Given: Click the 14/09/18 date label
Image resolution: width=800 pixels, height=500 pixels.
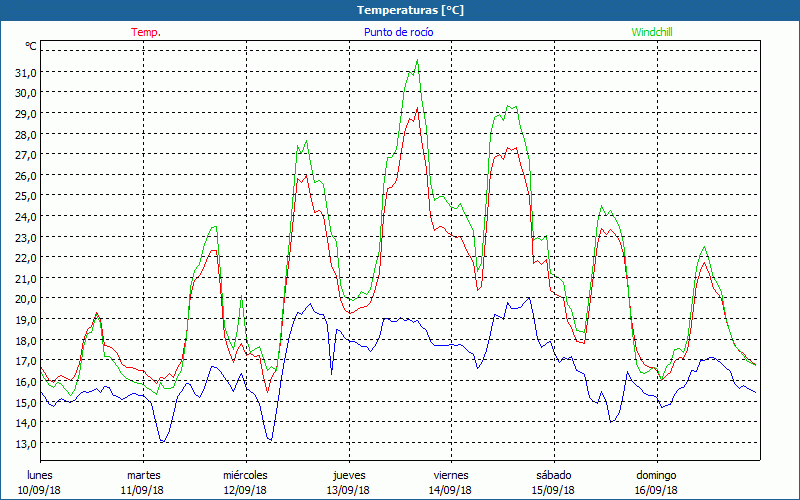Looking at the screenshot, I should click(x=451, y=490).
